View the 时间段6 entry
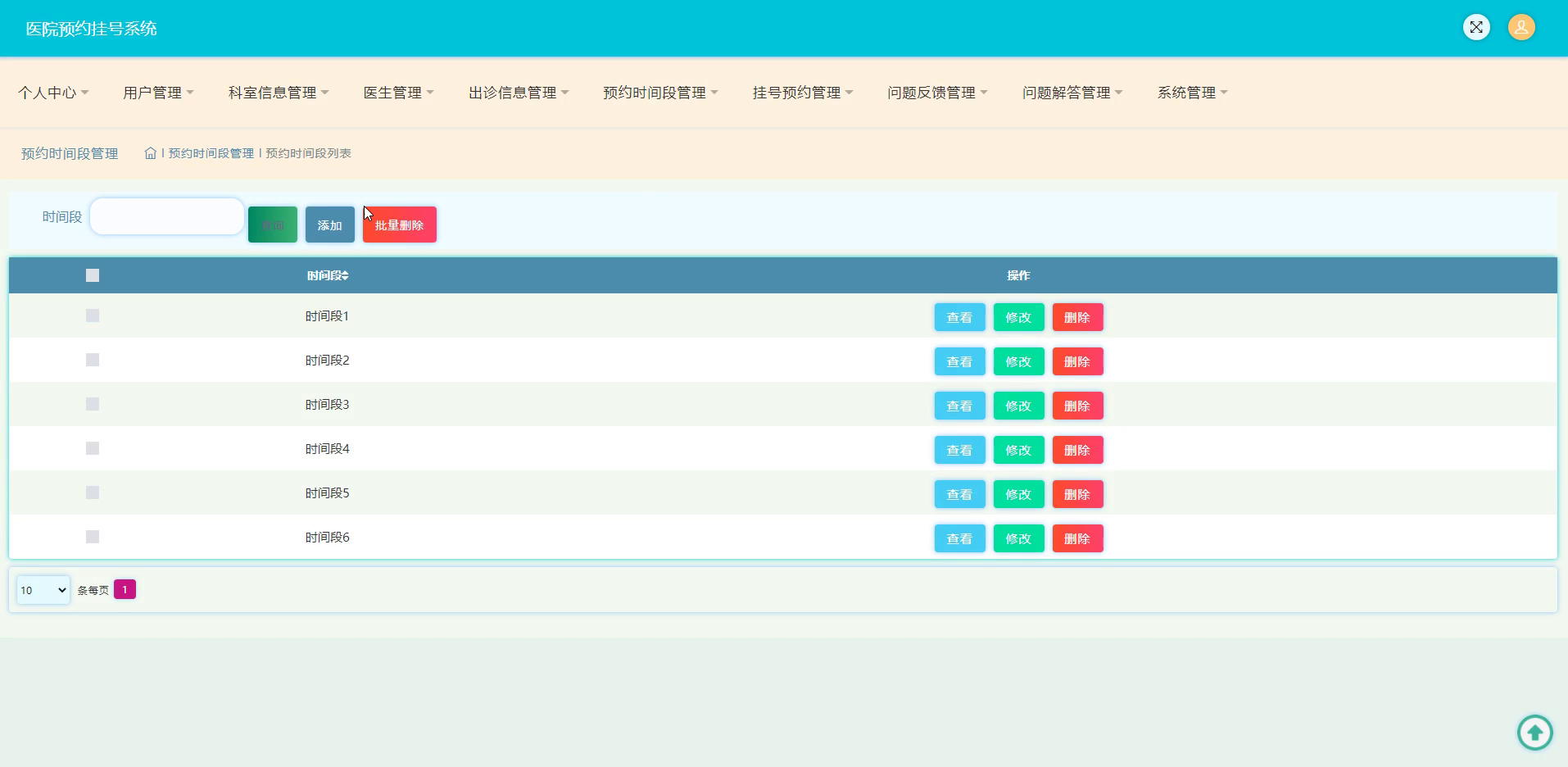 point(959,538)
